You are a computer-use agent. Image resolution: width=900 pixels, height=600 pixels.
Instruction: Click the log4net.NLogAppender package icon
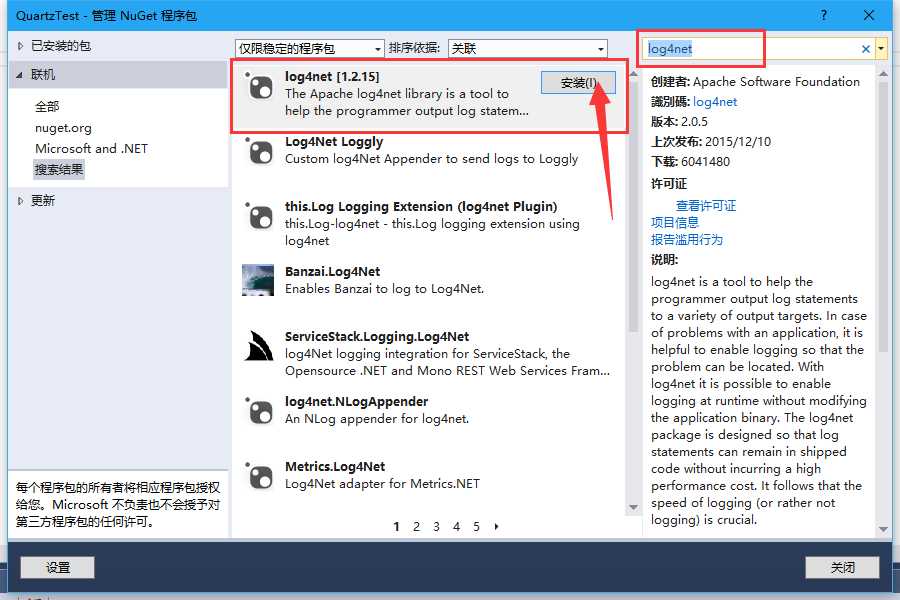(259, 411)
